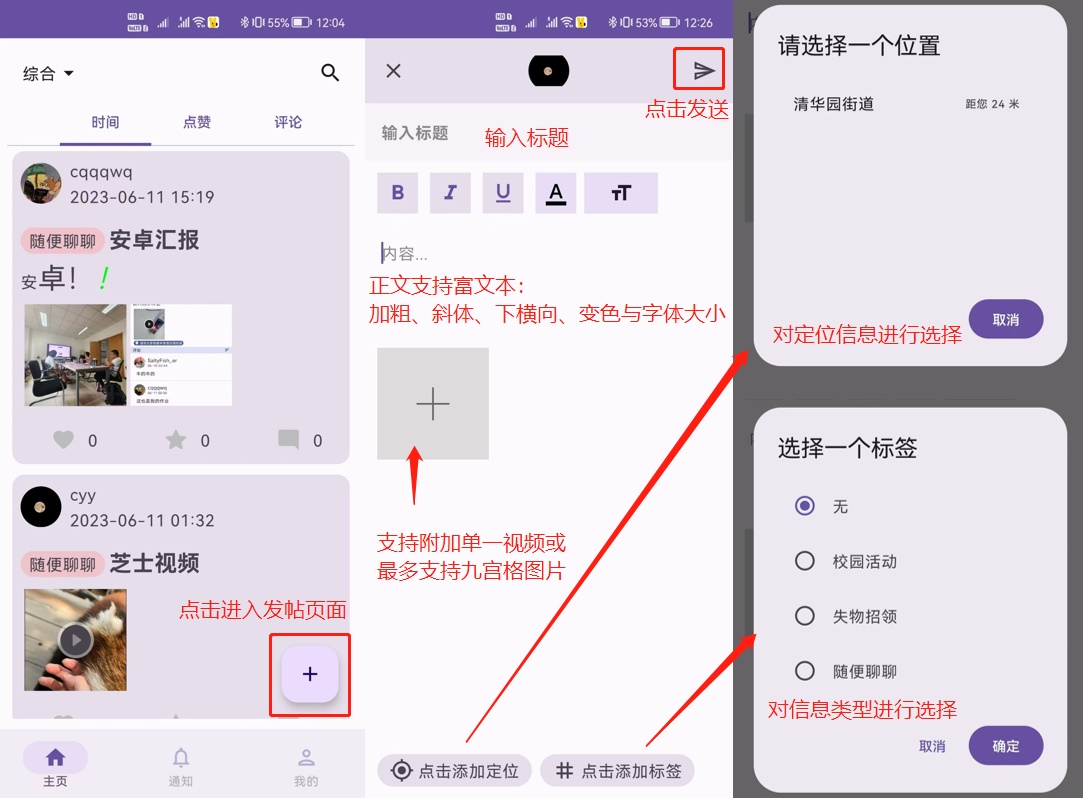This screenshot has width=1083, height=798.
Task: Tap the cqqqwq username
Action: [101, 173]
